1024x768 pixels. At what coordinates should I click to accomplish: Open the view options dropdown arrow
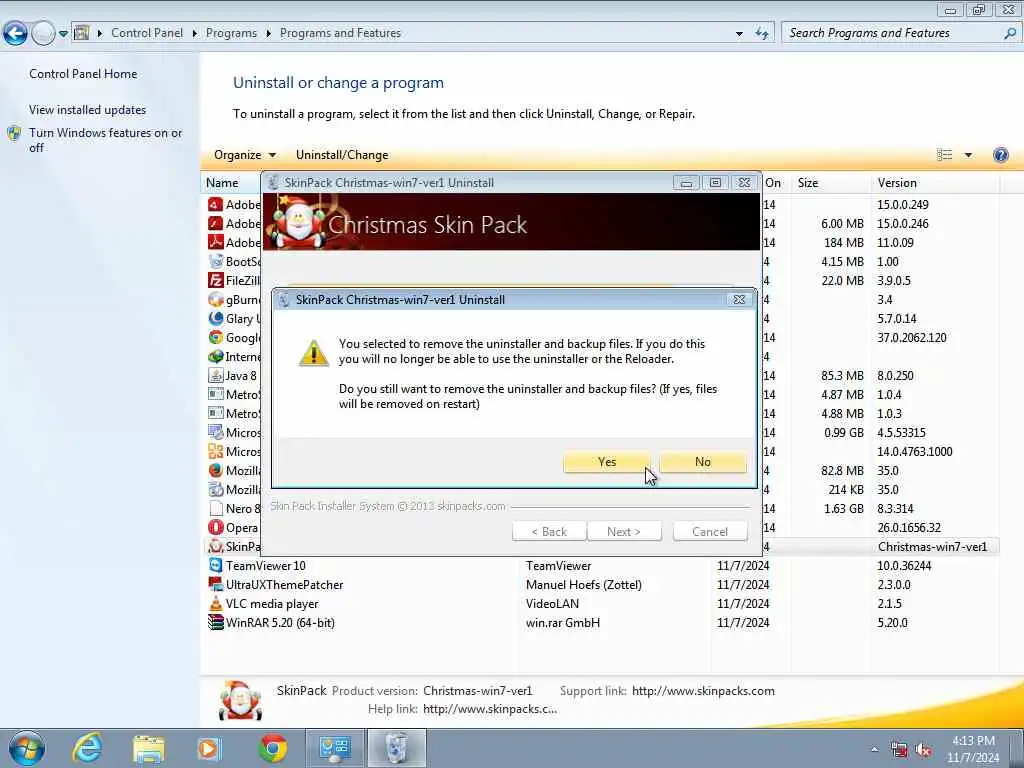tap(968, 155)
